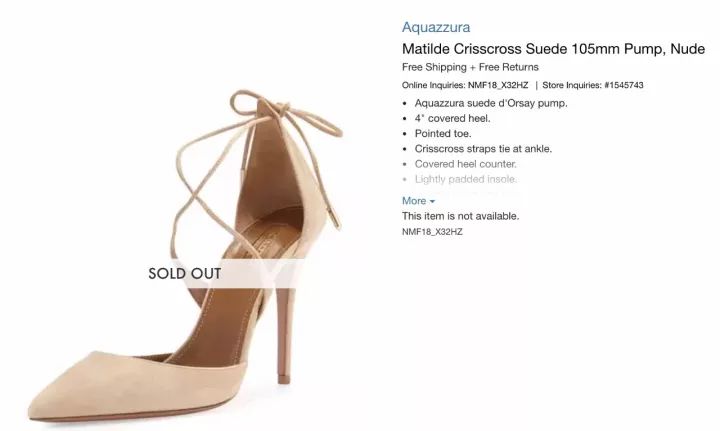
Task: Click the "Pointed toe" bullet point
Action: point(443,133)
